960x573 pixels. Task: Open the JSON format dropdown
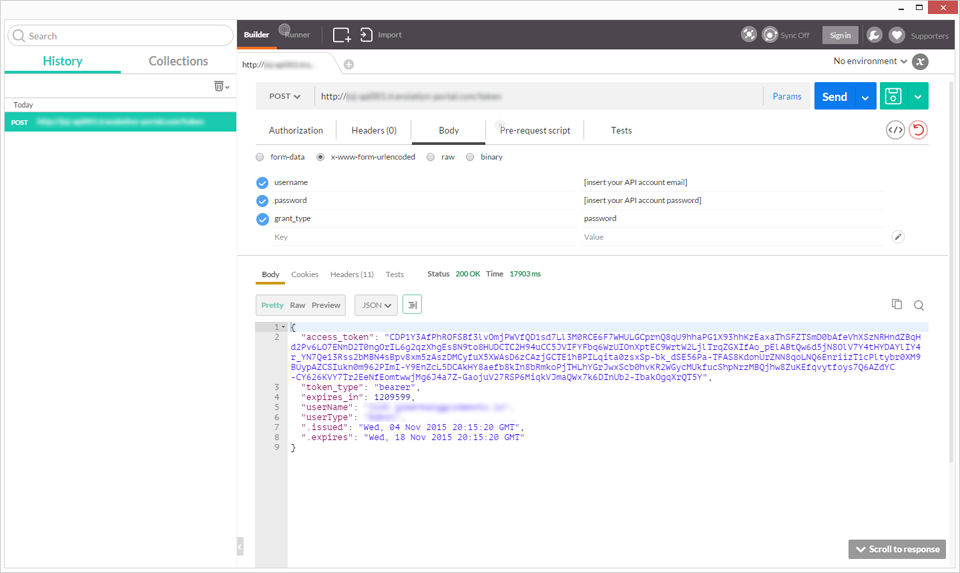376,305
